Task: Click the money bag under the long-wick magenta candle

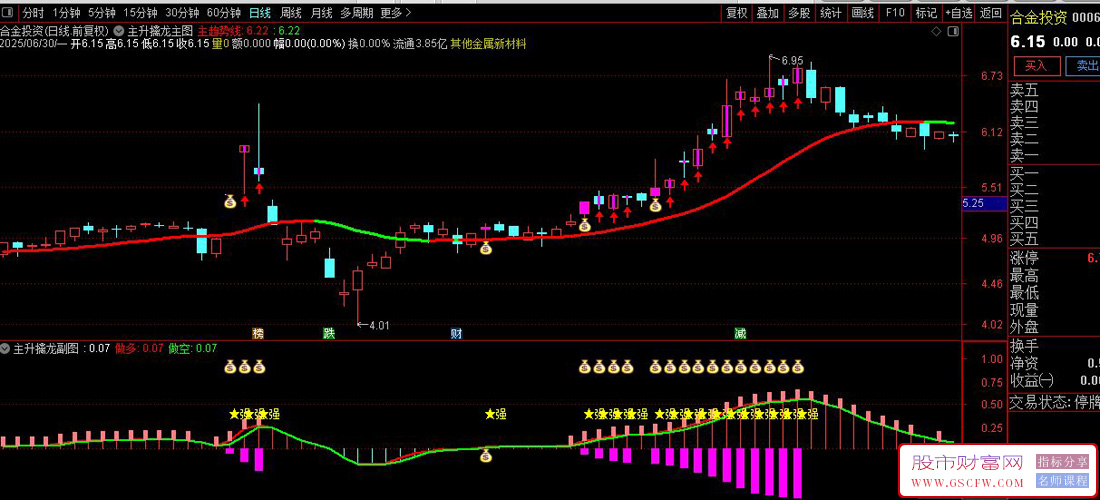Action: (655, 205)
